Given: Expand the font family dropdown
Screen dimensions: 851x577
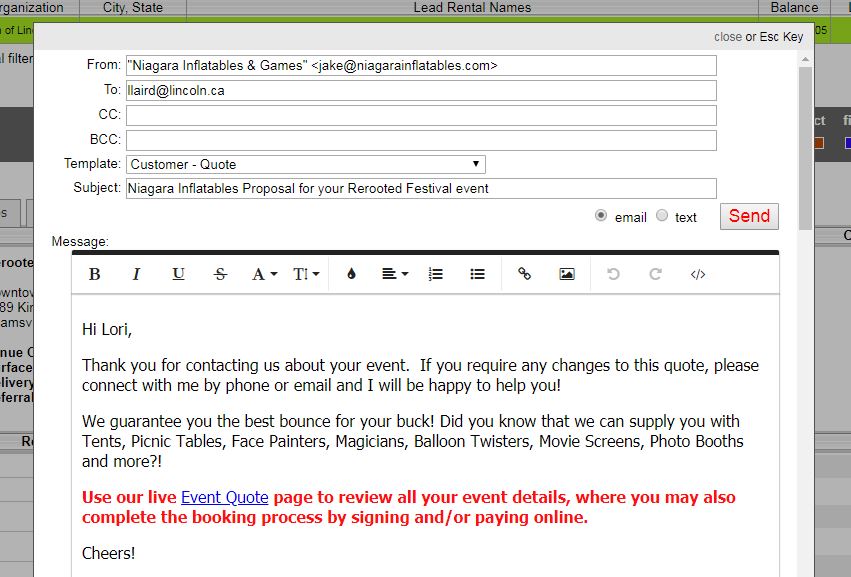Looking at the screenshot, I should [264, 274].
